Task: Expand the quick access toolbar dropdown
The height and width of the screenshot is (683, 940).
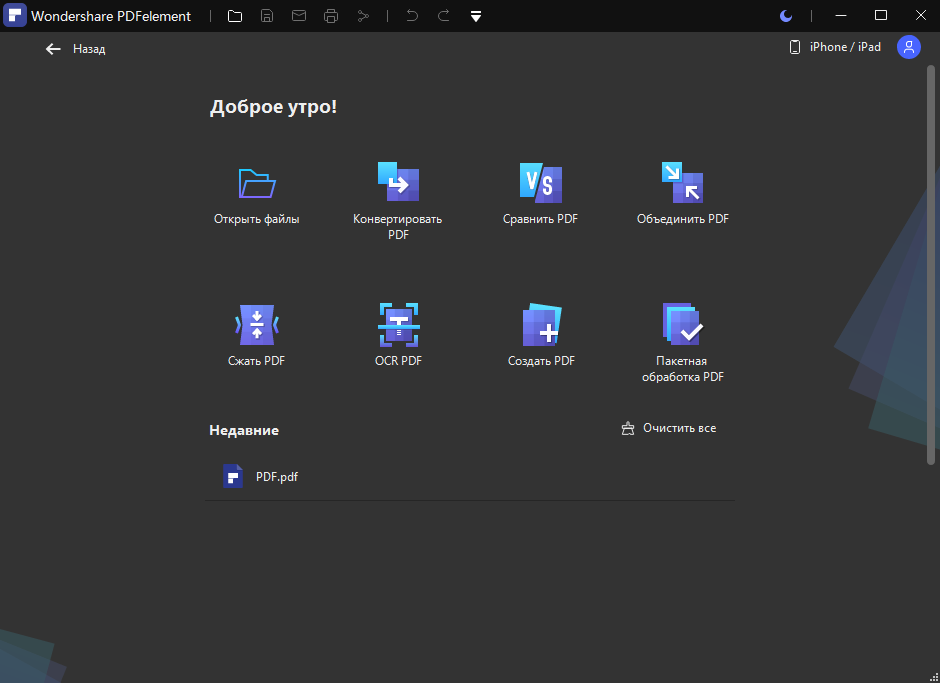Action: pos(476,17)
